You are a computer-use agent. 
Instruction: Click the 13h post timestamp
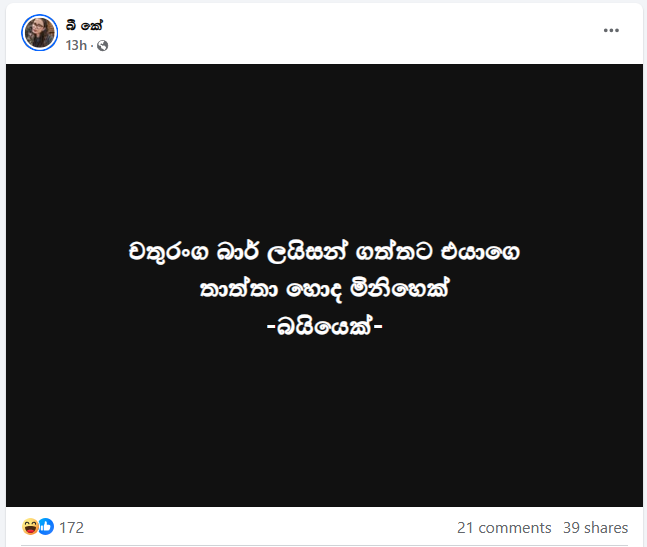click(76, 45)
